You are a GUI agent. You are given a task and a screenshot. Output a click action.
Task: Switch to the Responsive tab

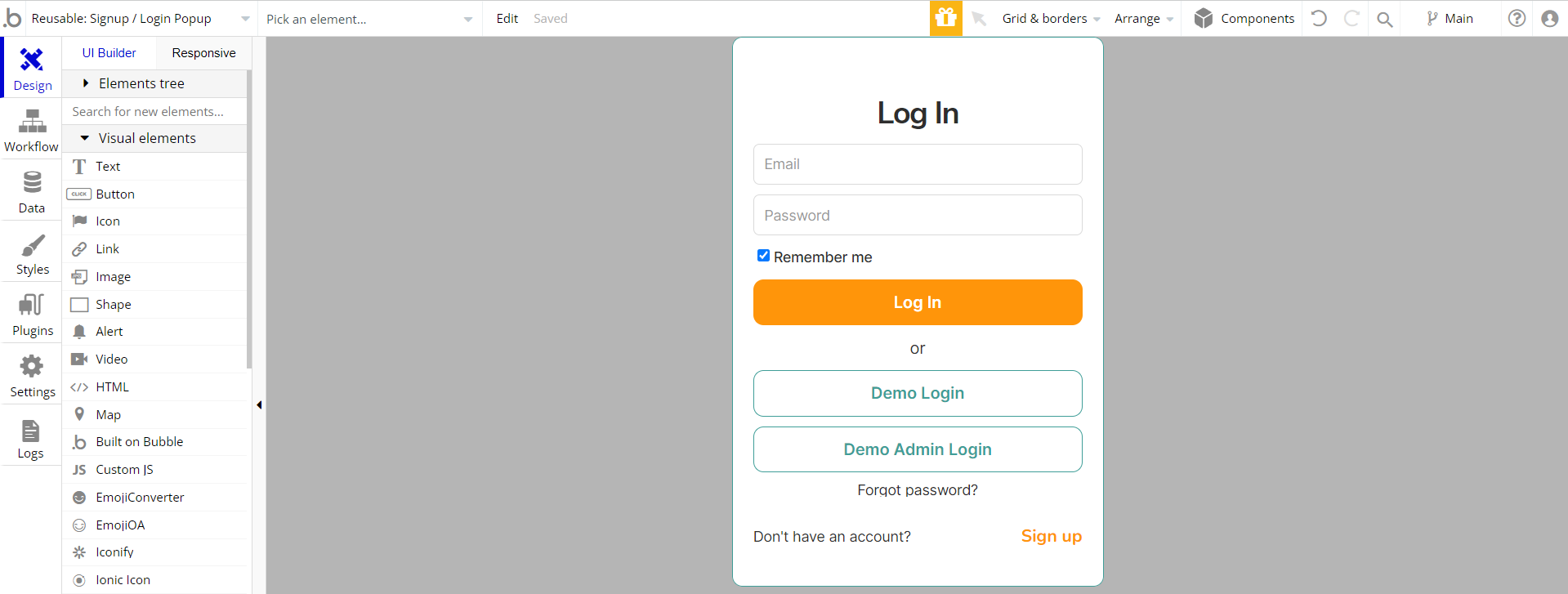203,52
